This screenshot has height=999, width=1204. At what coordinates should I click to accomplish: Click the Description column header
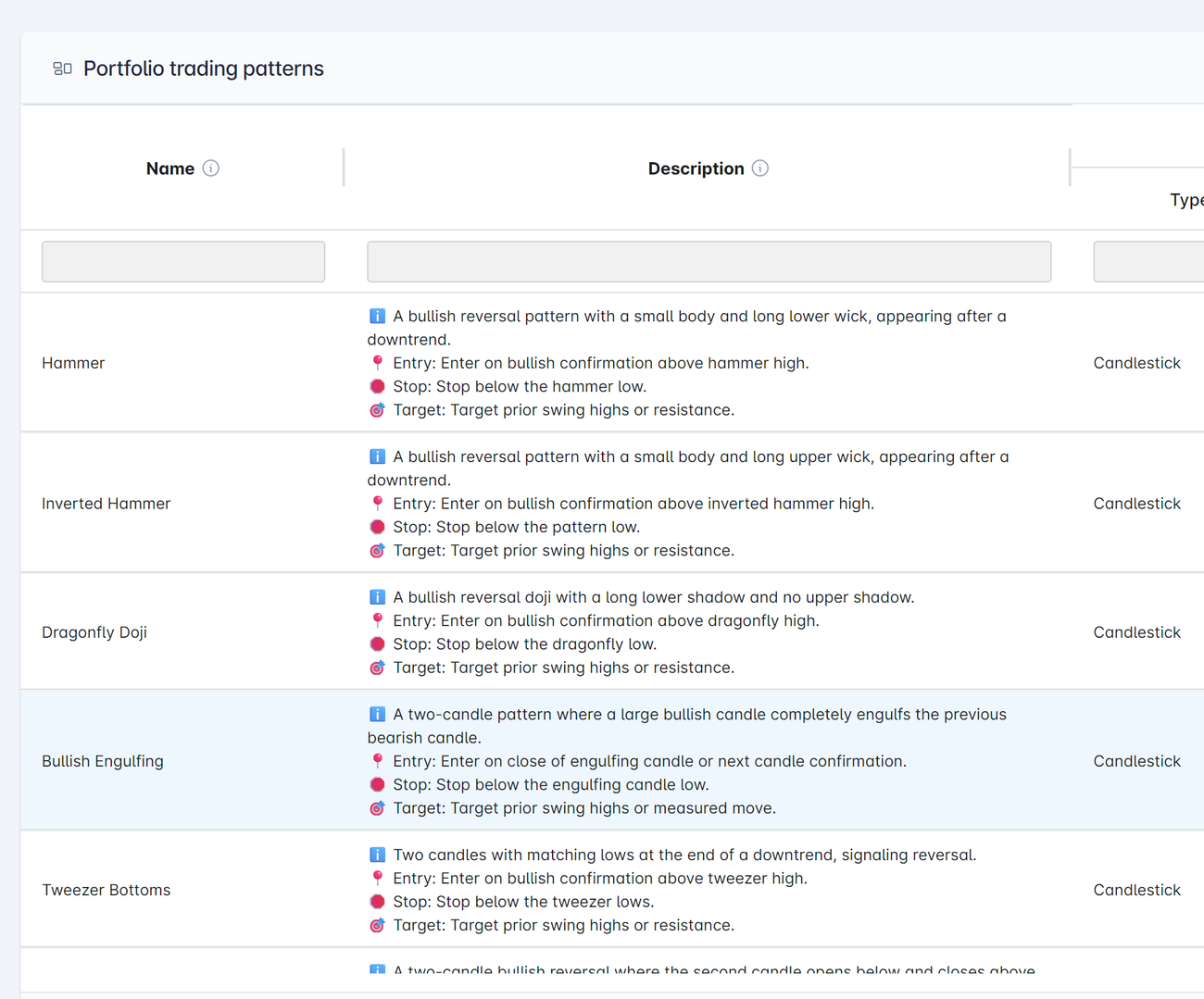point(696,169)
